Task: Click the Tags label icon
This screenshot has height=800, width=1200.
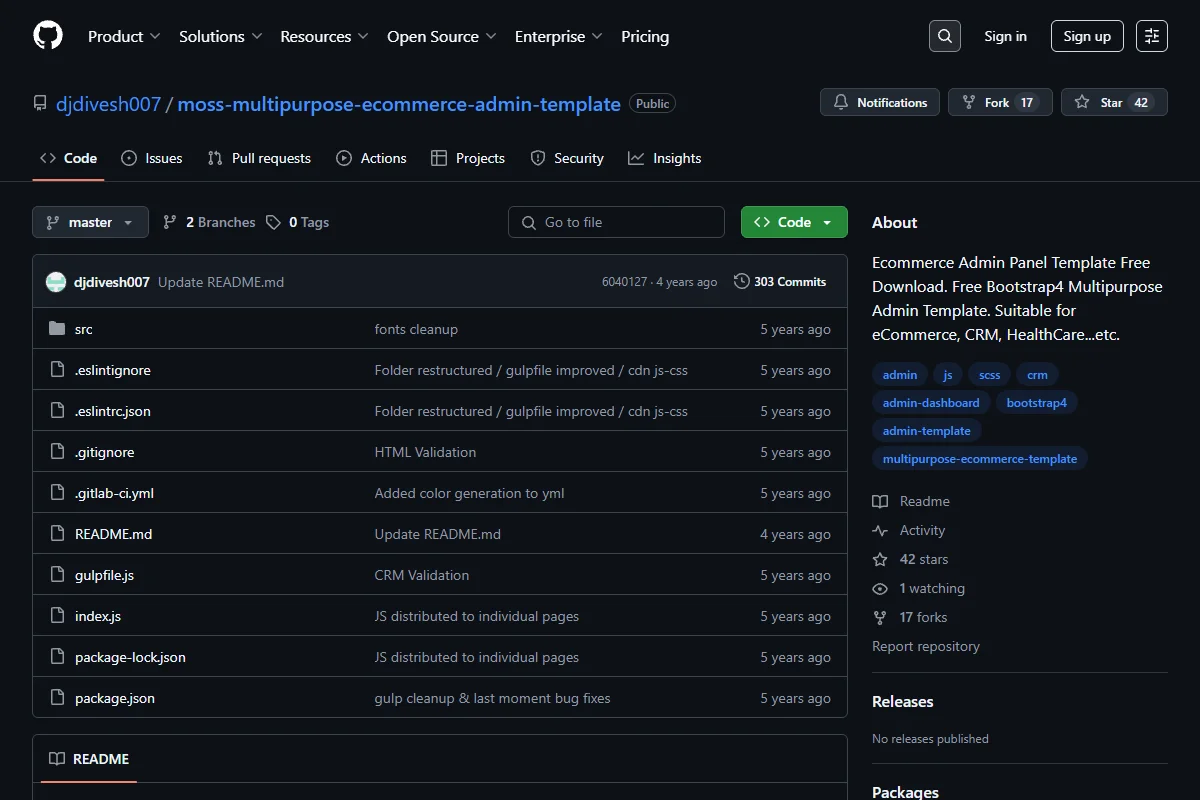Action: (273, 222)
